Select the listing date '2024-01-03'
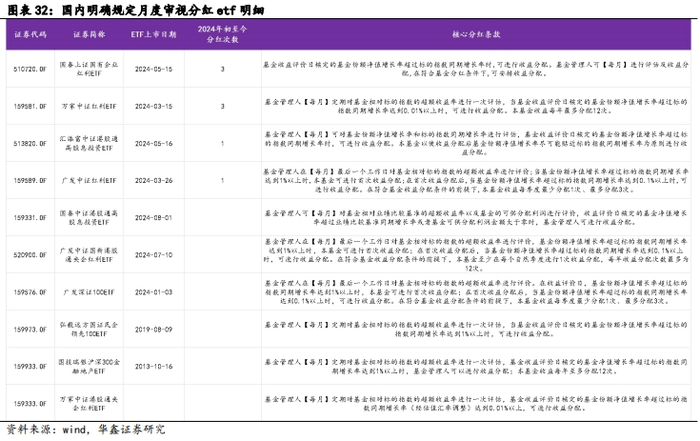The height and width of the screenshot is (441, 700). pos(154,292)
